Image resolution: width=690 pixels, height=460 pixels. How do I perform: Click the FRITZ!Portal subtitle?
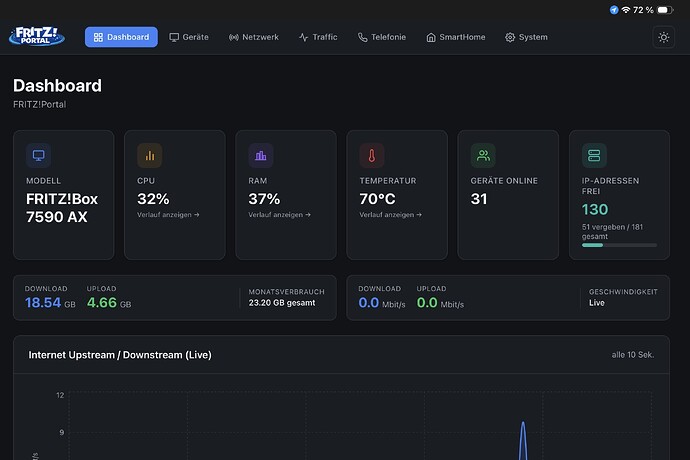tap(40, 104)
